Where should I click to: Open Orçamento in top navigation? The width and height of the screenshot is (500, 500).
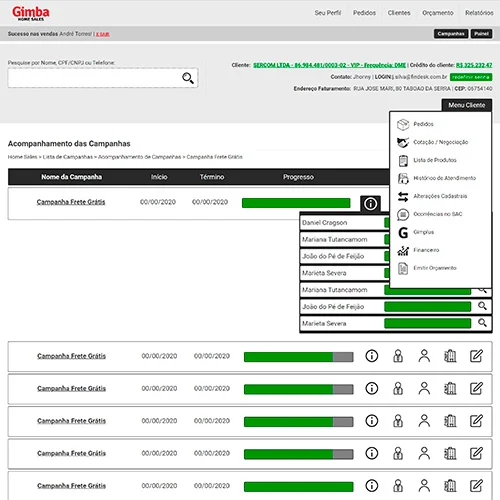point(438,13)
